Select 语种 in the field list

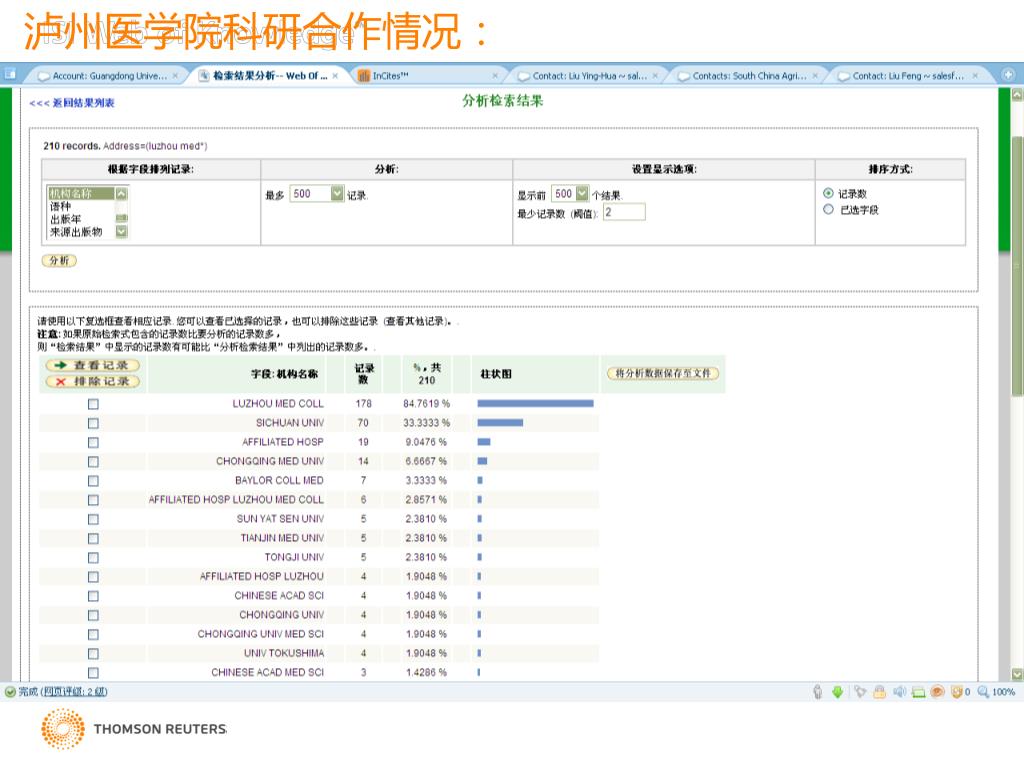point(61,206)
